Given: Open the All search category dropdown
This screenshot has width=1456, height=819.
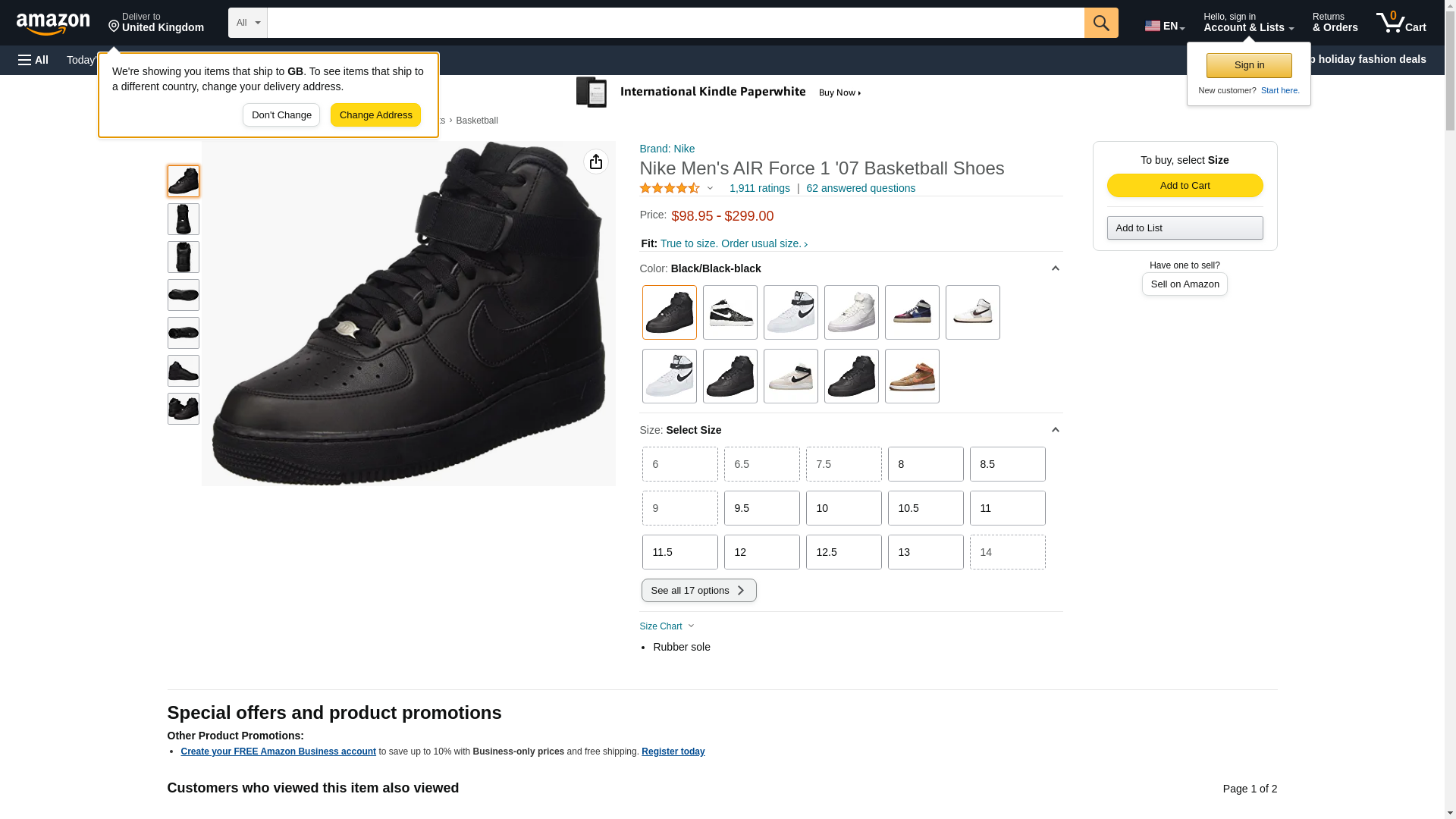Looking at the screenshot, I should coord(247,23).
